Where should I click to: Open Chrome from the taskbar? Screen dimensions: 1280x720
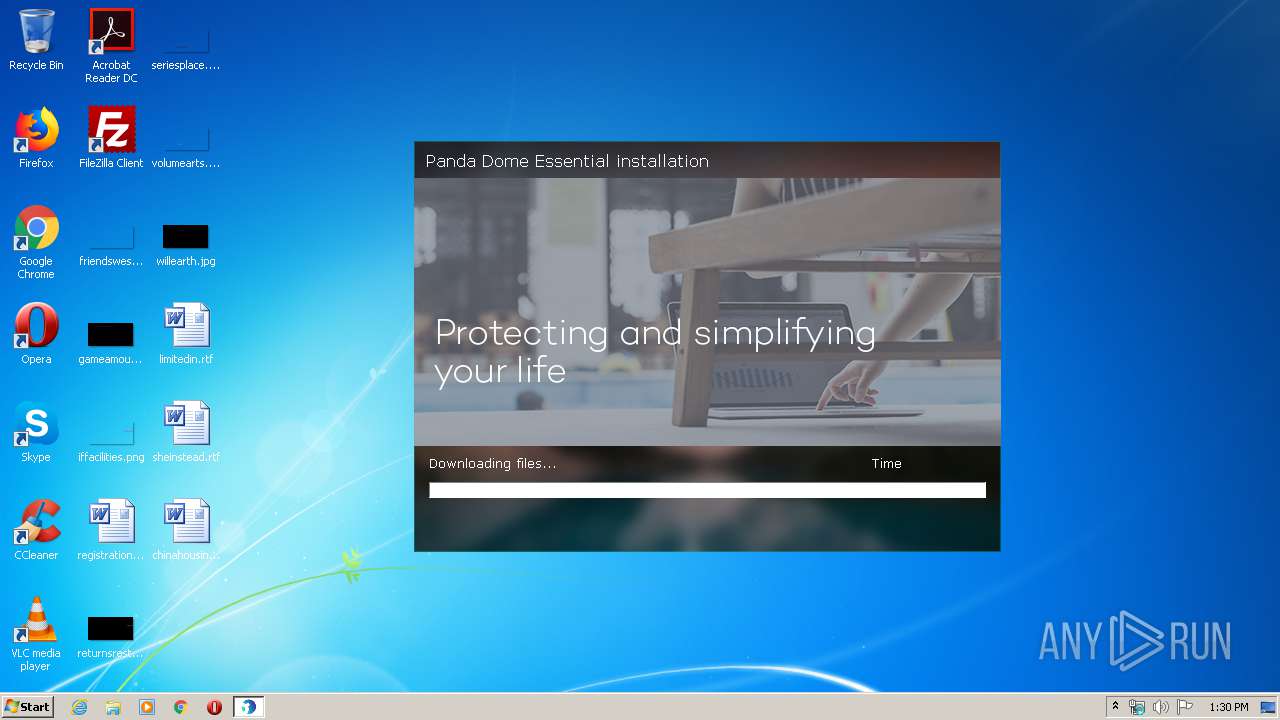pos(181,707)
